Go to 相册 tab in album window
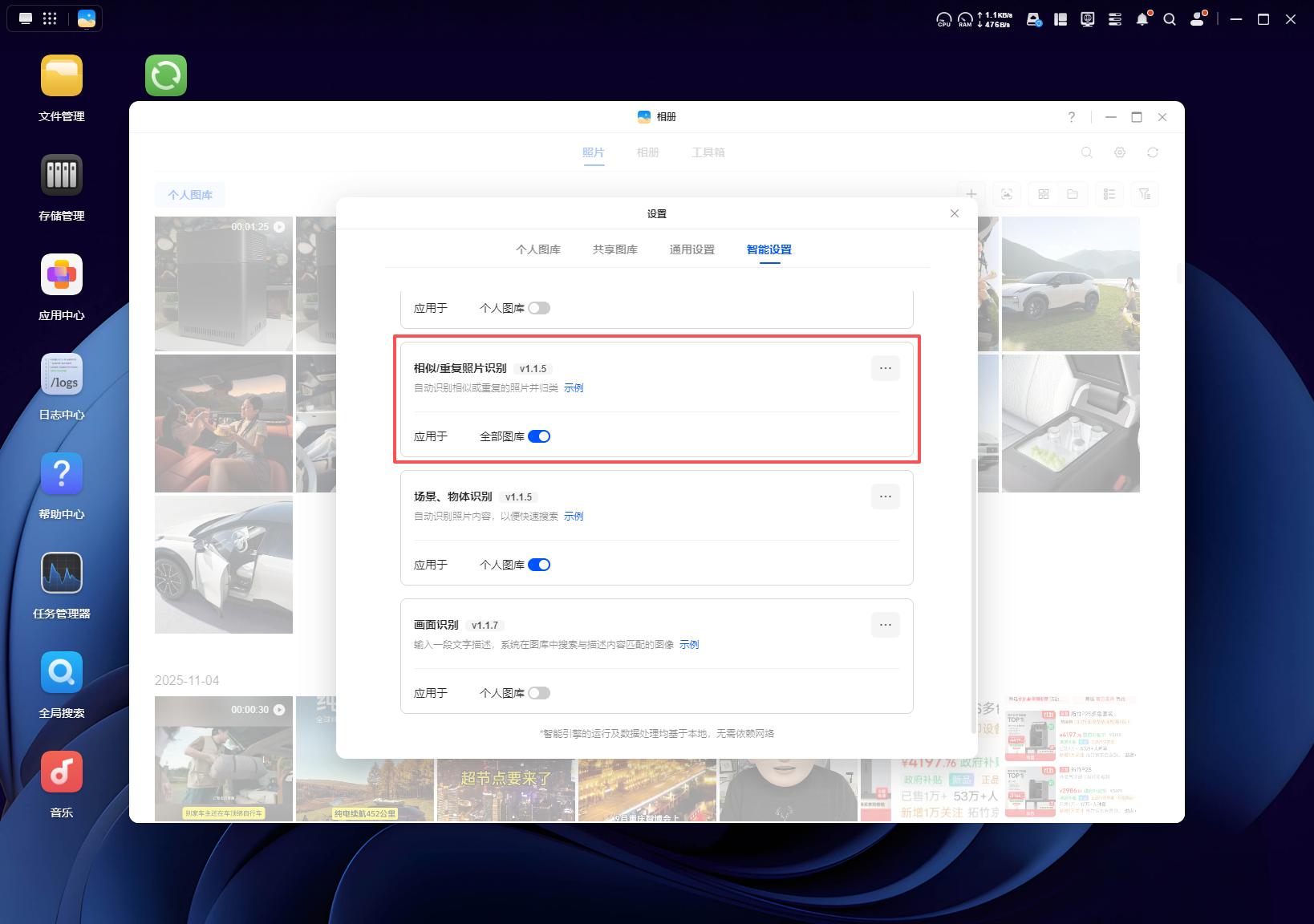Viewport: 1314px width, 924px height. pos(648,152)
